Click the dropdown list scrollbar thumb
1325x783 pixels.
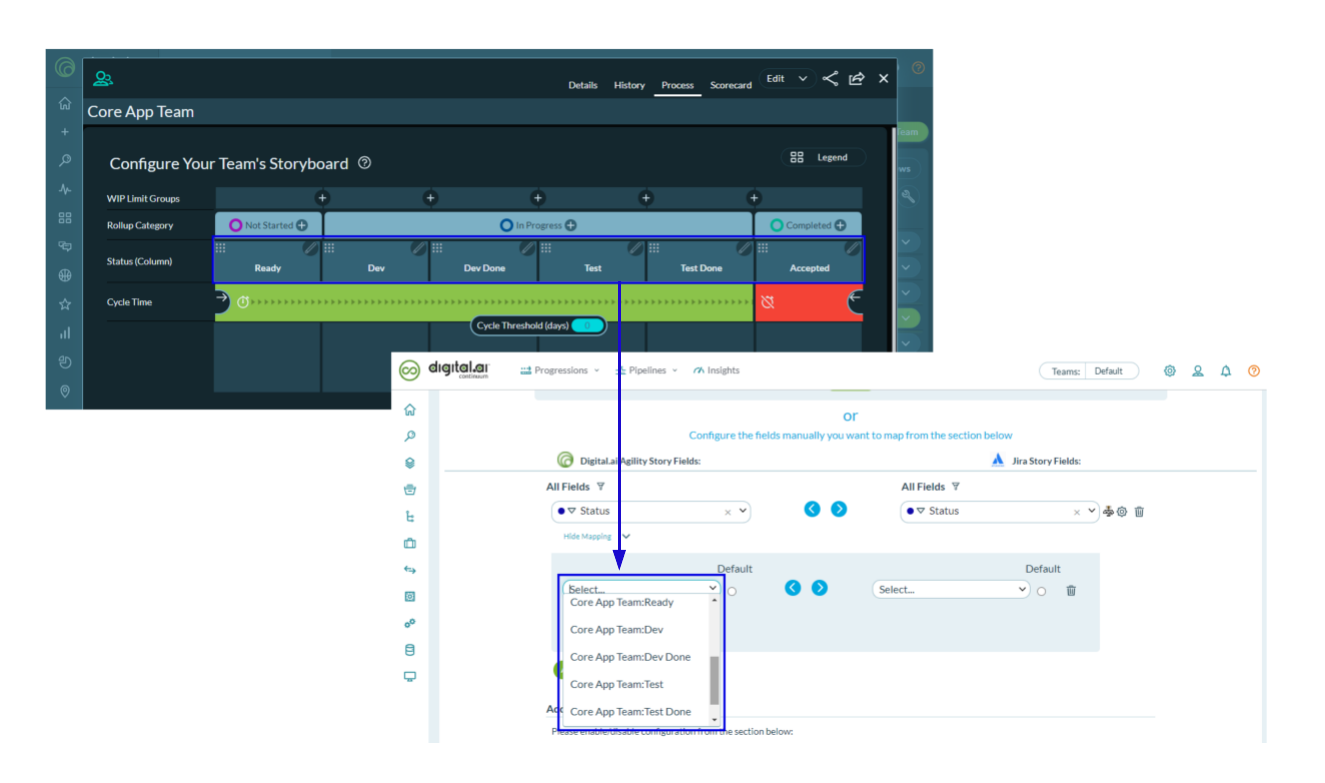pos(714,681)
